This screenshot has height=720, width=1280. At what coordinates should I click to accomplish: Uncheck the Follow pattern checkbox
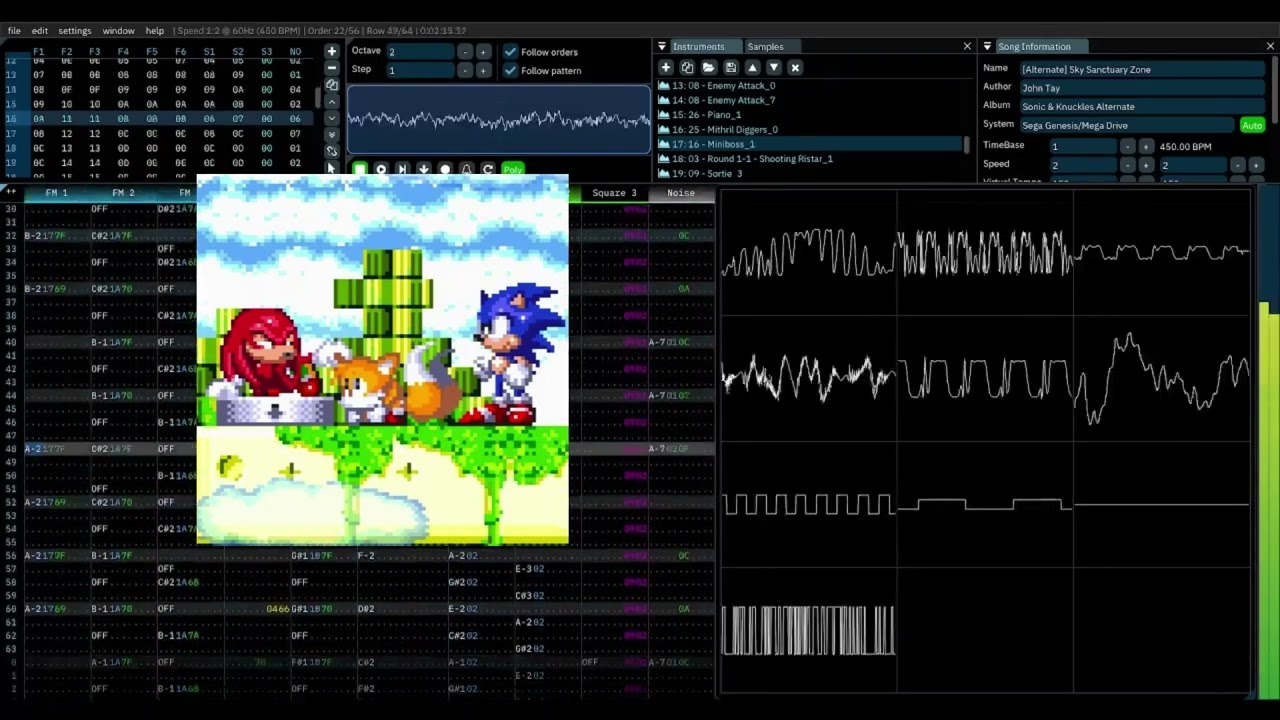click(x=511, y=71)
